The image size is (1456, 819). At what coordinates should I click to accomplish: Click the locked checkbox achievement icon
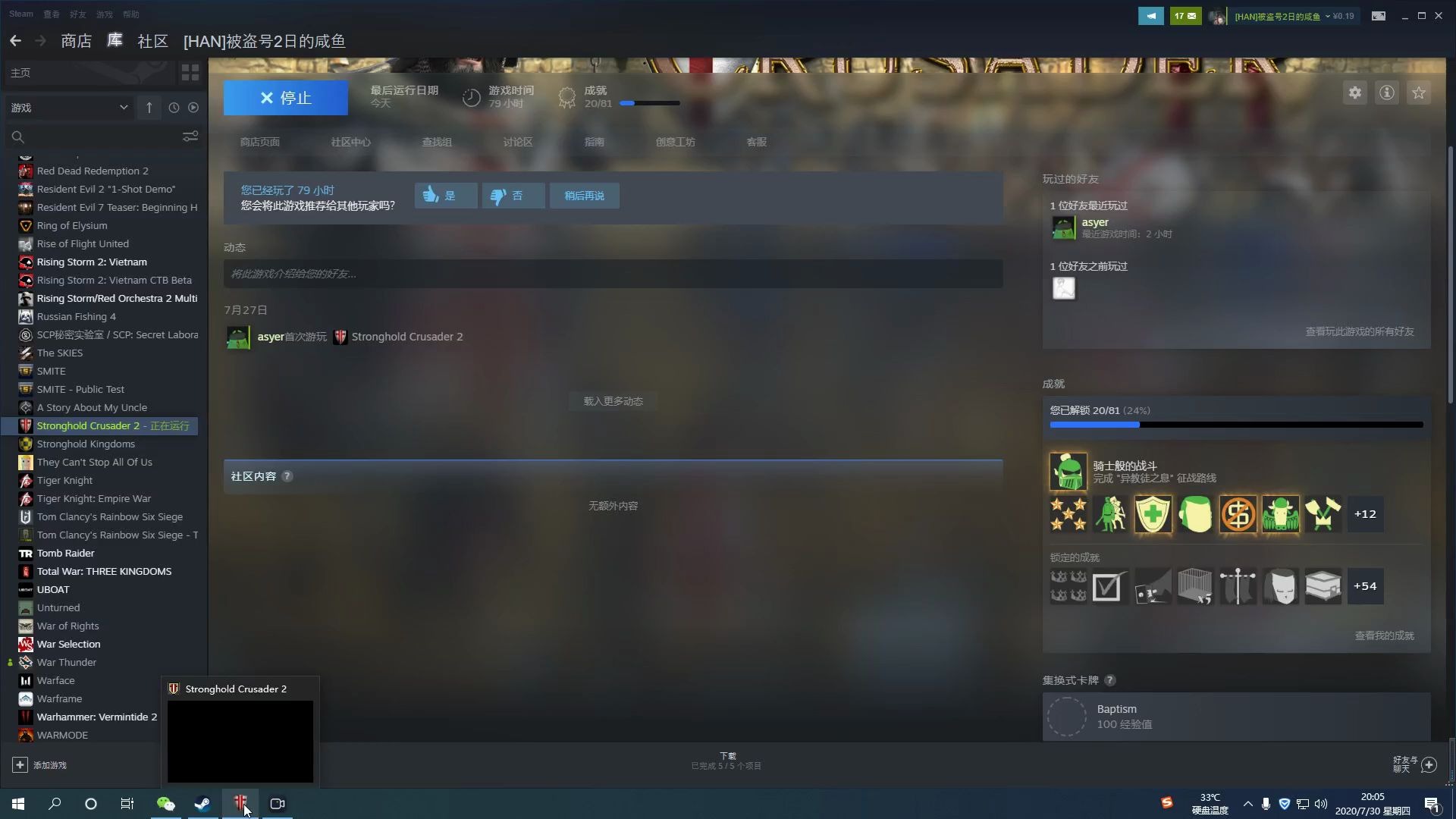pos(1111,586)
